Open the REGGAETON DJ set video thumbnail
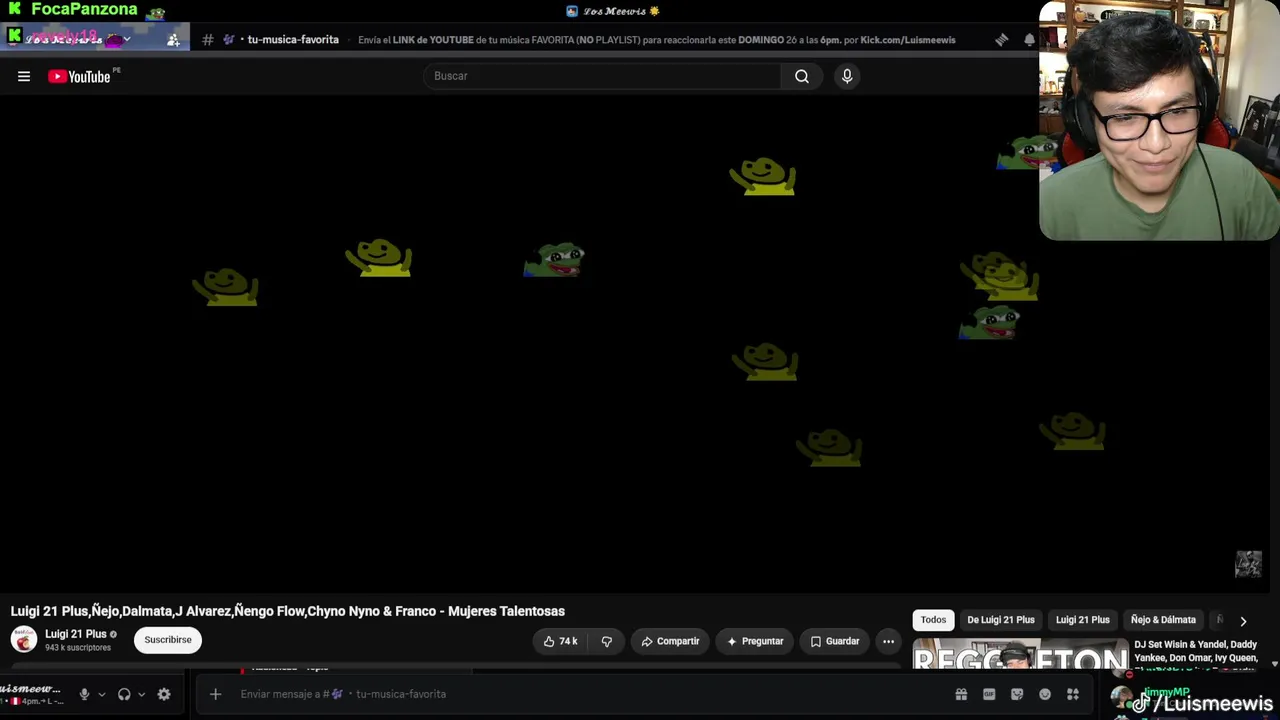The image size is (1280, 720). click(1020, 654)
